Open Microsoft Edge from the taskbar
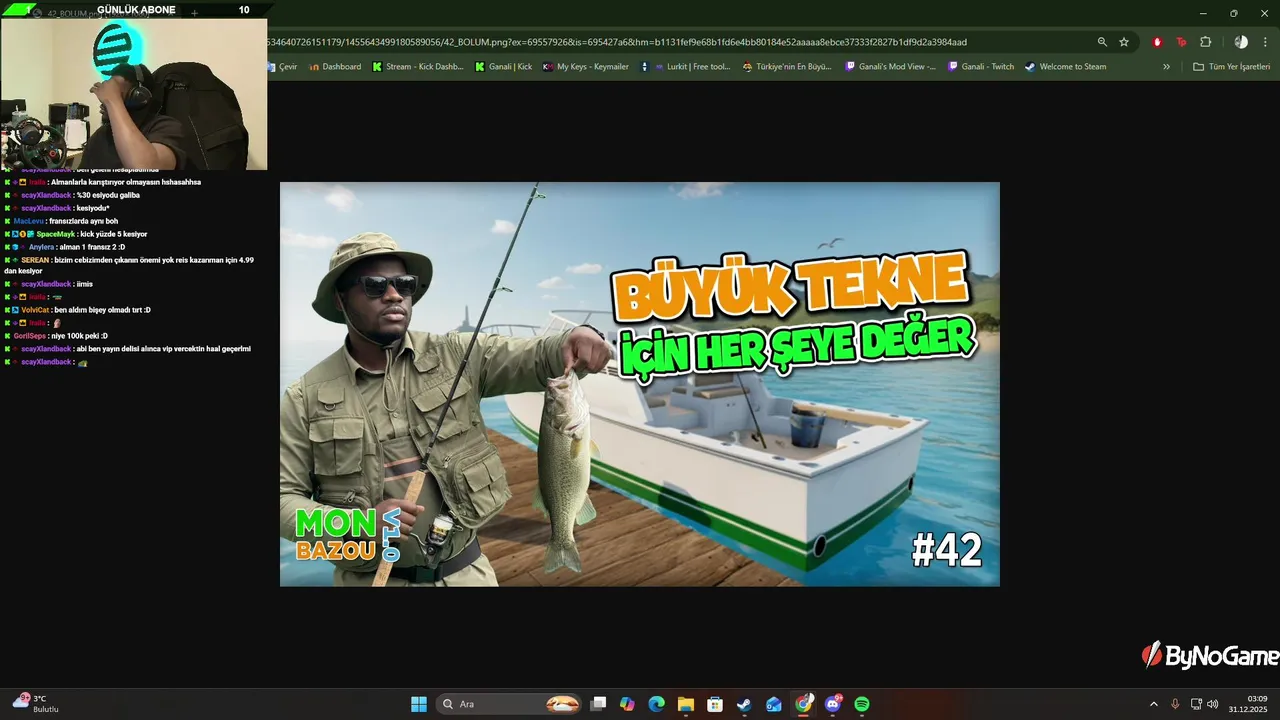The image size is (1280, 720). click(656, 704)
